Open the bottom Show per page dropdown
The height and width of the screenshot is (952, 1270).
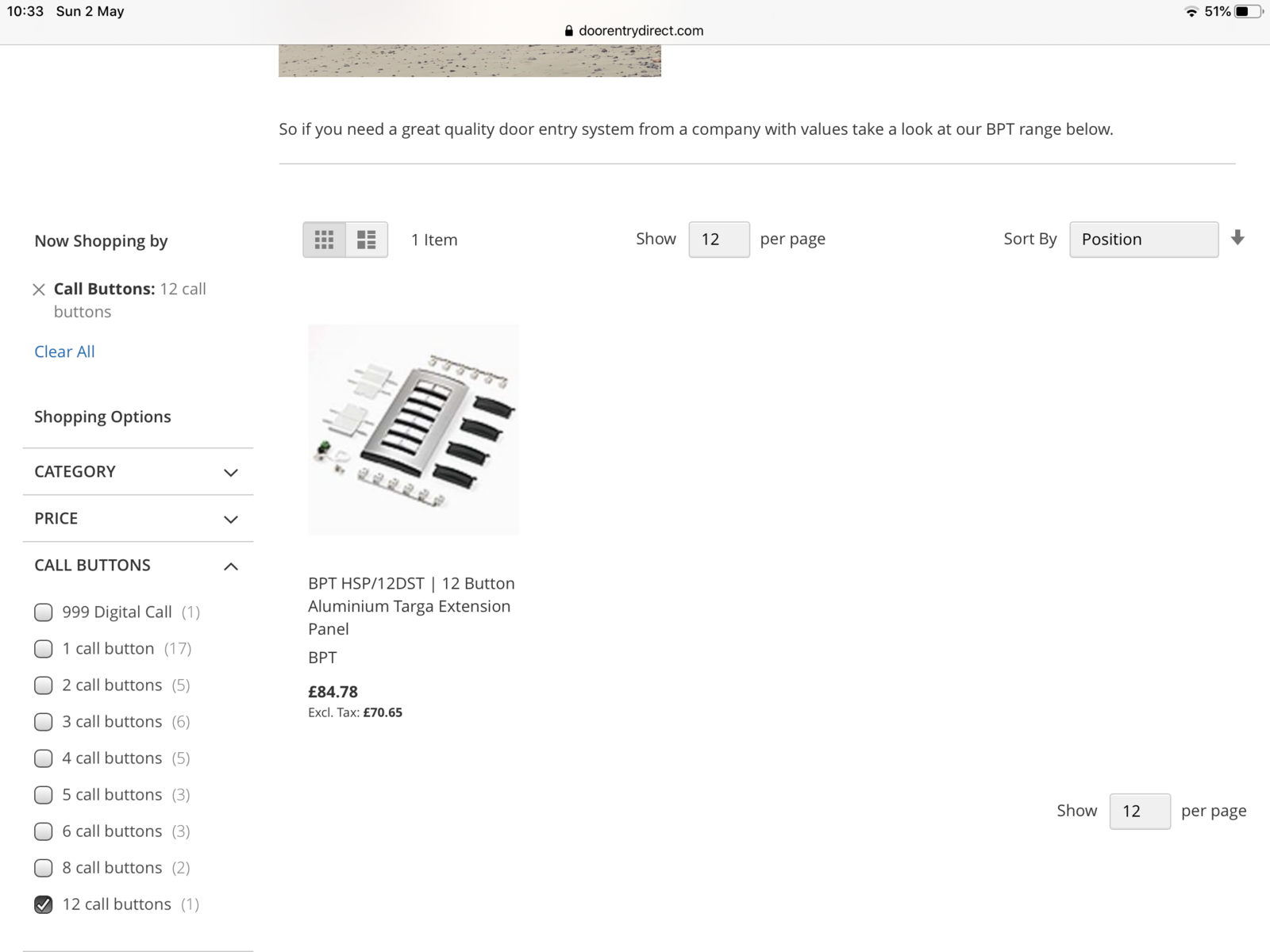coord(1139,811)
